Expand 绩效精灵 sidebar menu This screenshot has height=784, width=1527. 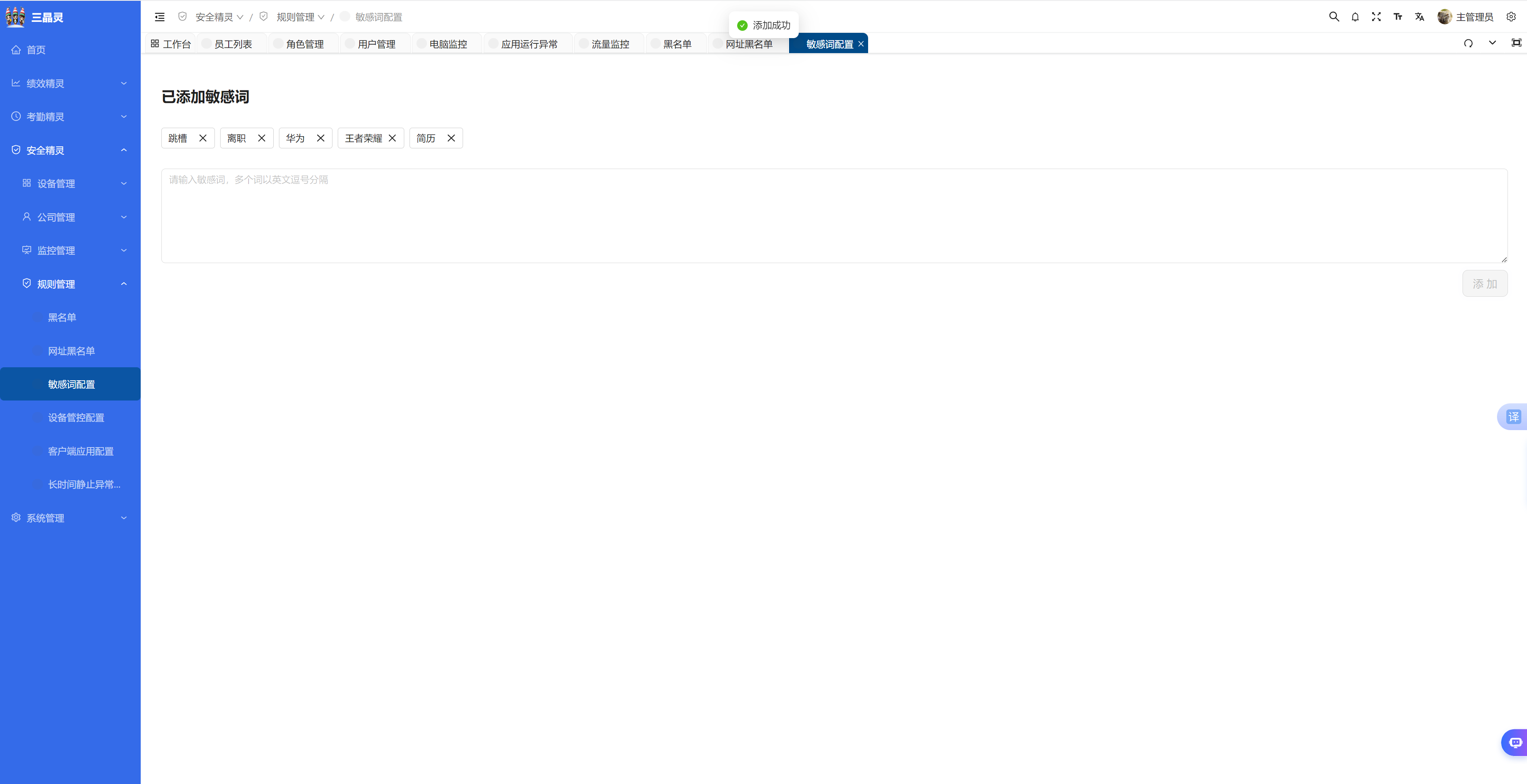[70, 84]
